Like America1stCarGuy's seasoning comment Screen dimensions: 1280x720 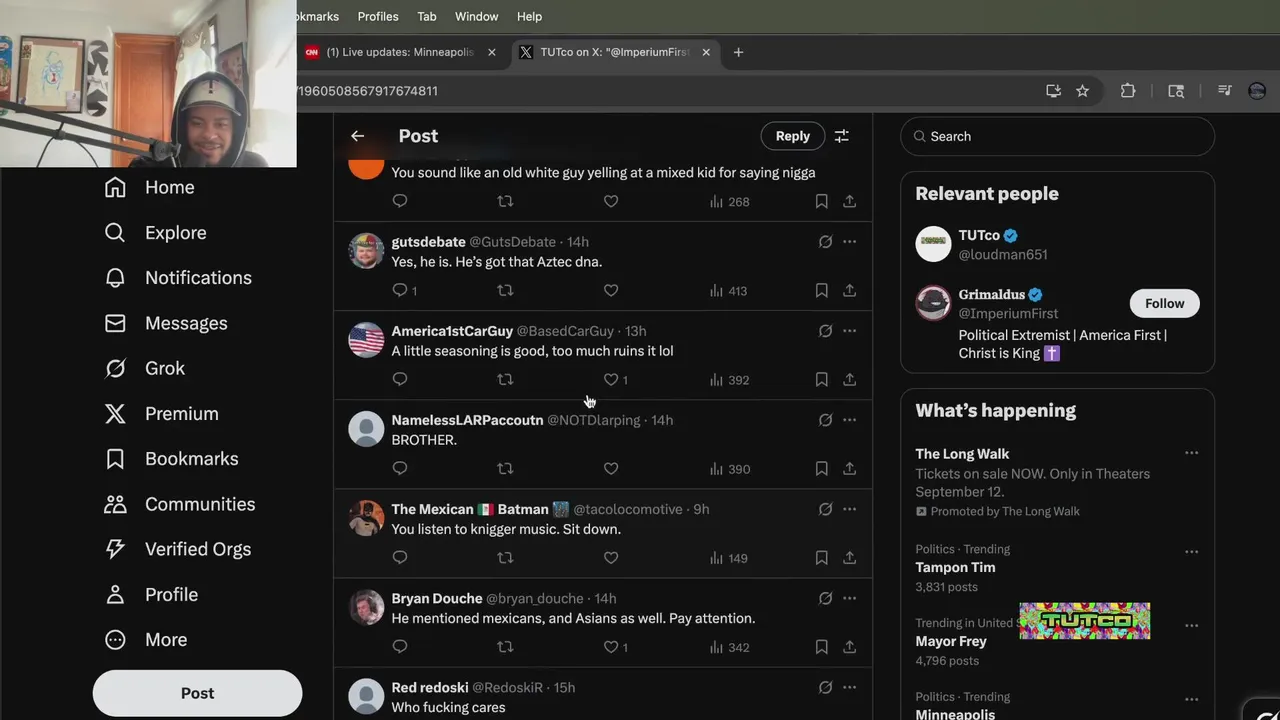[611, 379]
